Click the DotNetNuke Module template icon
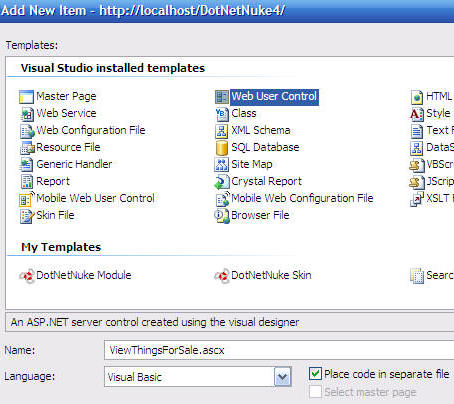The width and height of the screenshot is (454, 404). [27, 276]
